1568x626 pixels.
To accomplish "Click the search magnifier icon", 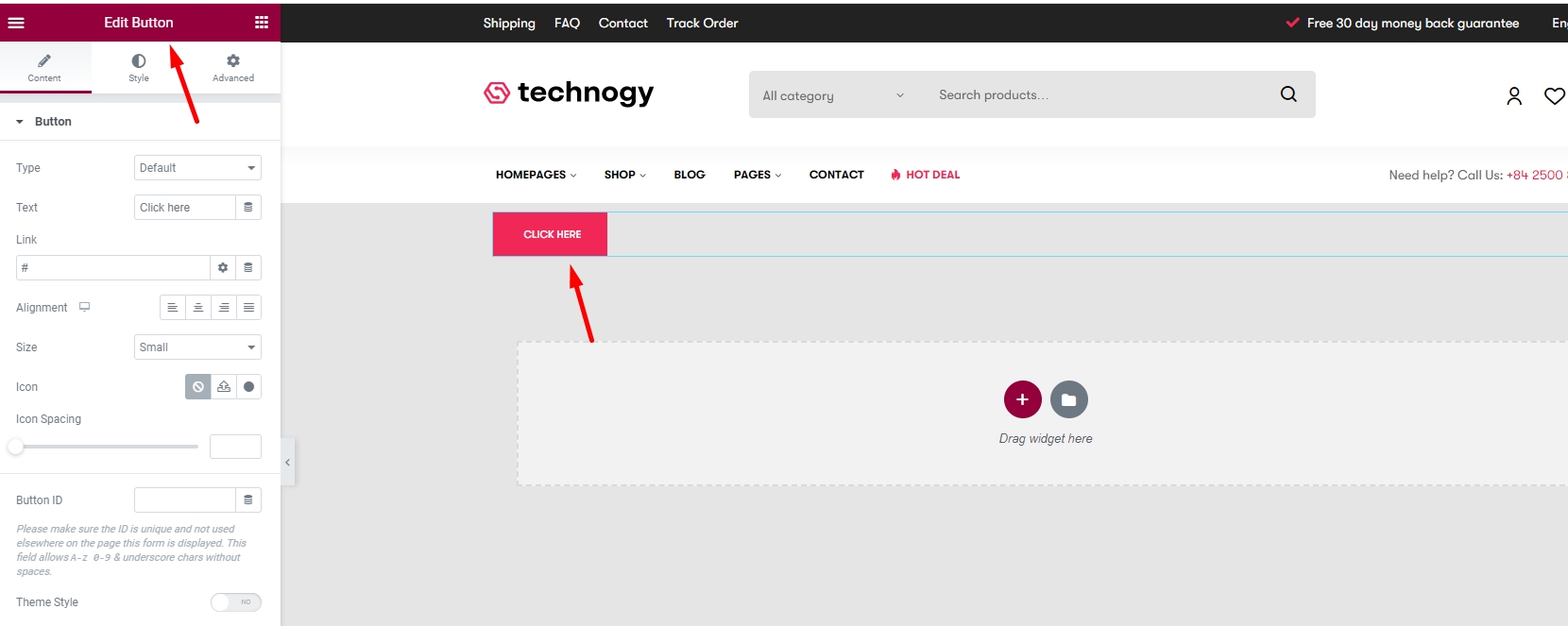I will click(x=1288, y=94).
